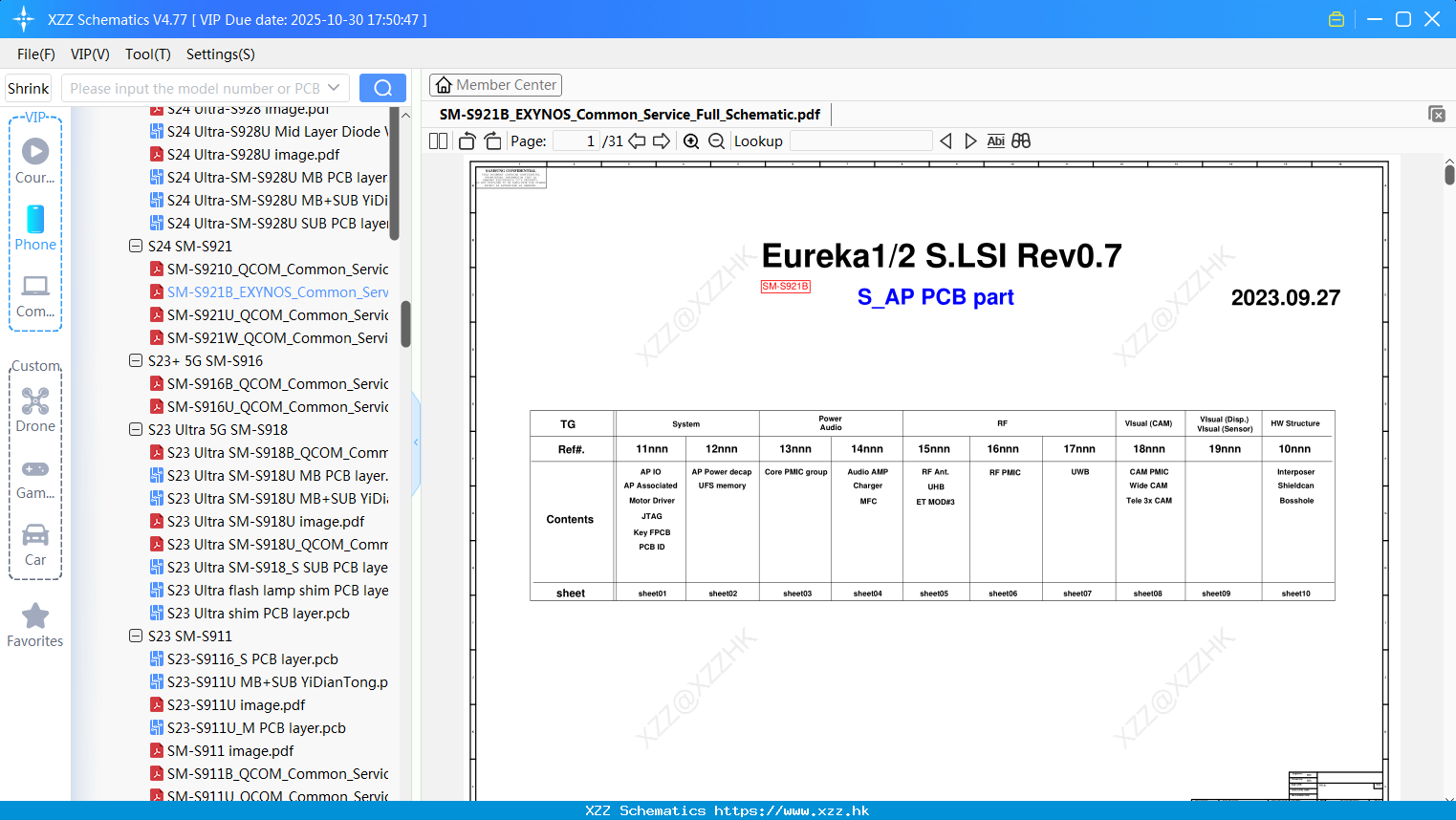Find next lookup result triangle
Viewport: 1456px width, 820px height.
(970, 140)
